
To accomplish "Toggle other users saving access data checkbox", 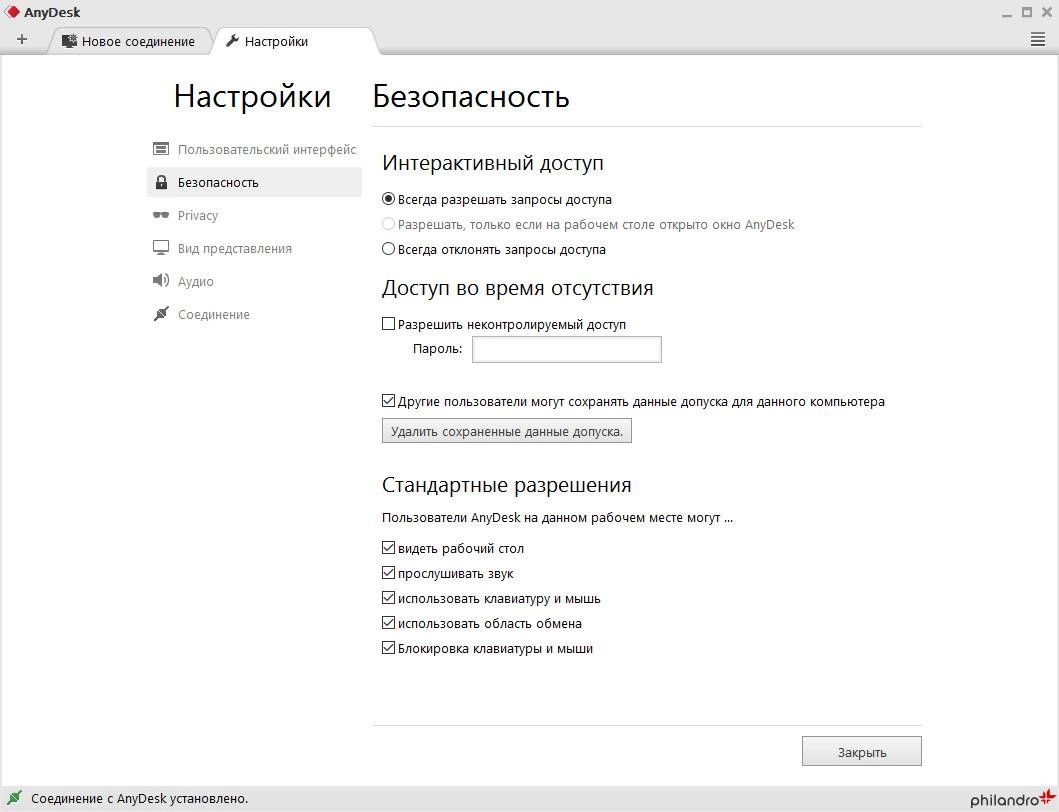I will pyautogui.click(x=388, y=401).
